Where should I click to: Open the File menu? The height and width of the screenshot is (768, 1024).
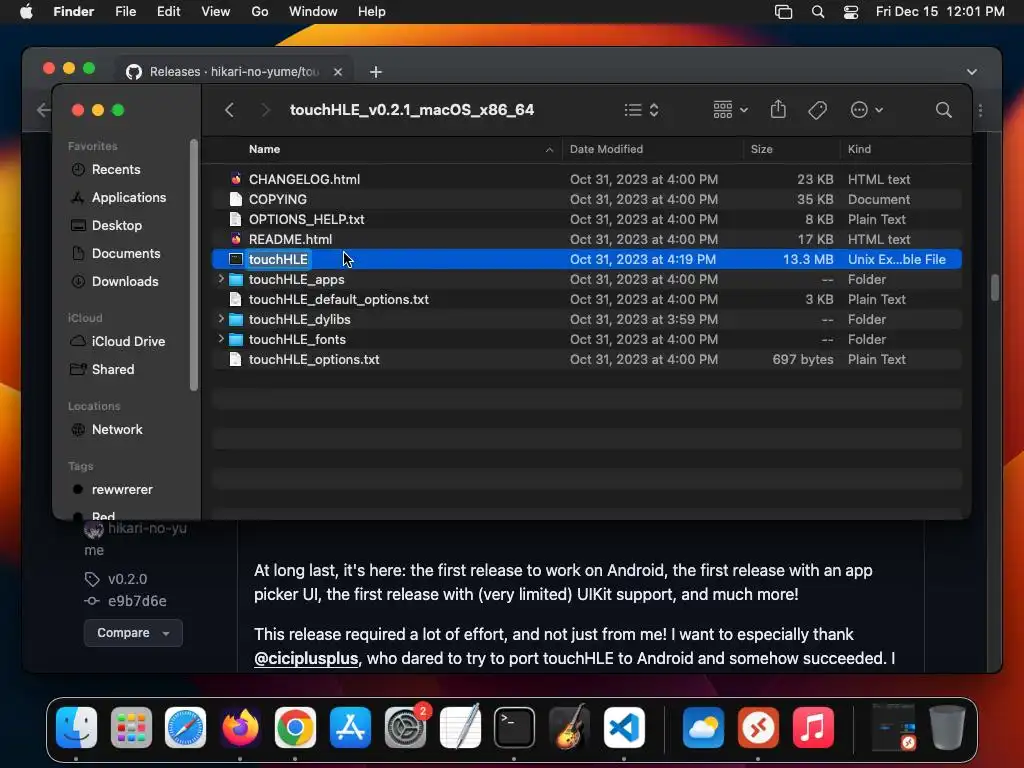point(125,12)
